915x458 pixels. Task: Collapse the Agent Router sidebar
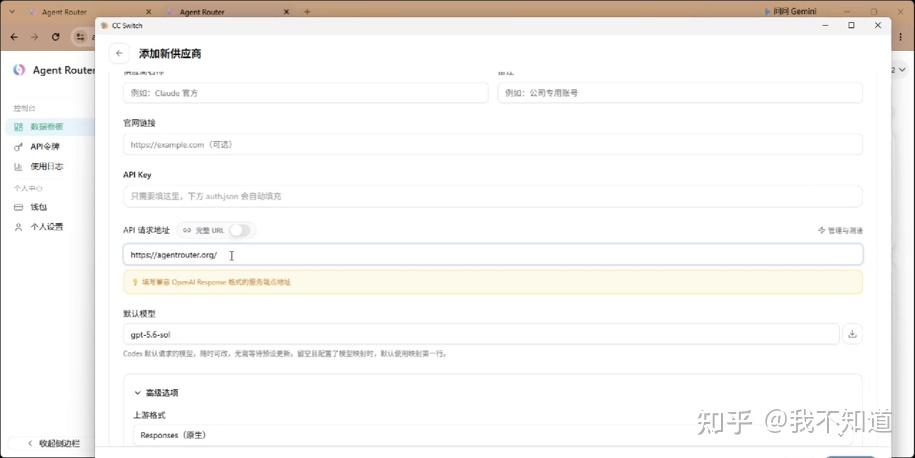point(54,443)
